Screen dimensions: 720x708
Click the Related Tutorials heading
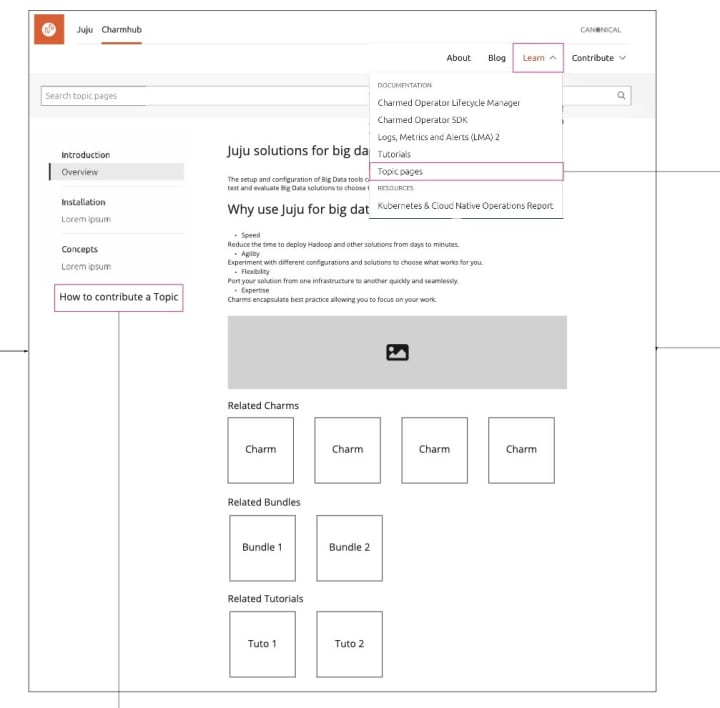[265, 599]
